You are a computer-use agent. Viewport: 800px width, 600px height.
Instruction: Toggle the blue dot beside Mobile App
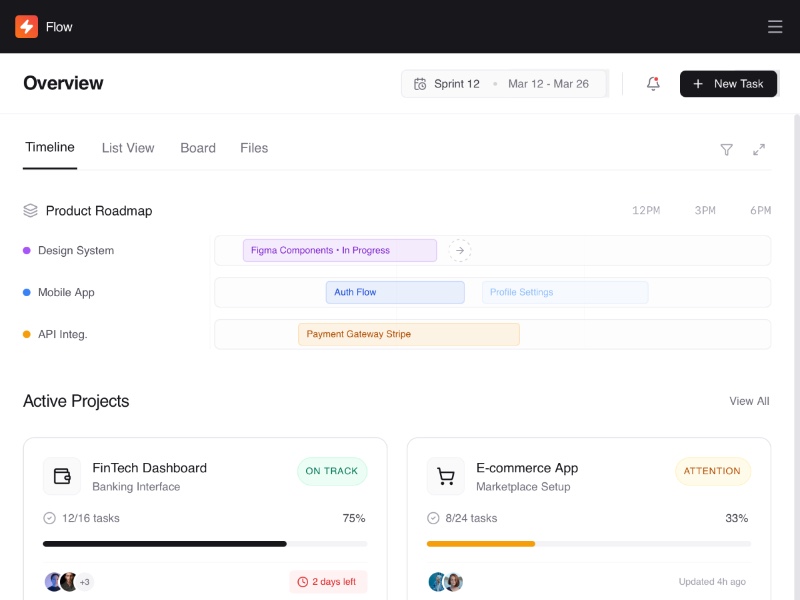point(26,292)
